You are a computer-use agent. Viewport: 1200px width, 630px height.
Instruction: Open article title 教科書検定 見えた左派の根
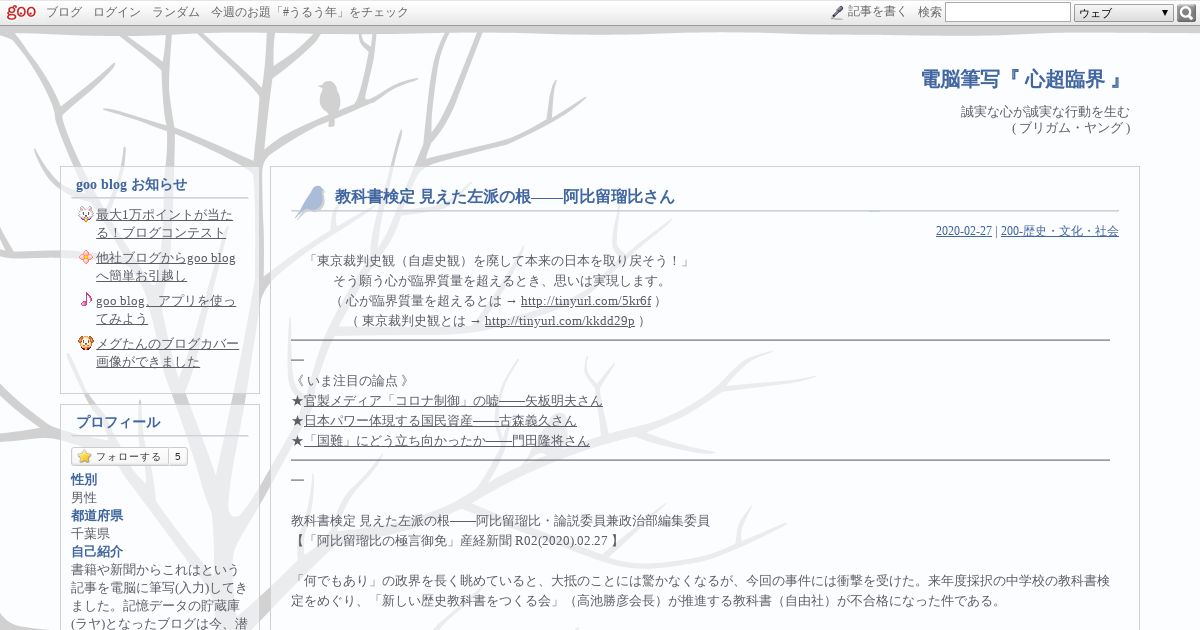[x=504, y=197]
